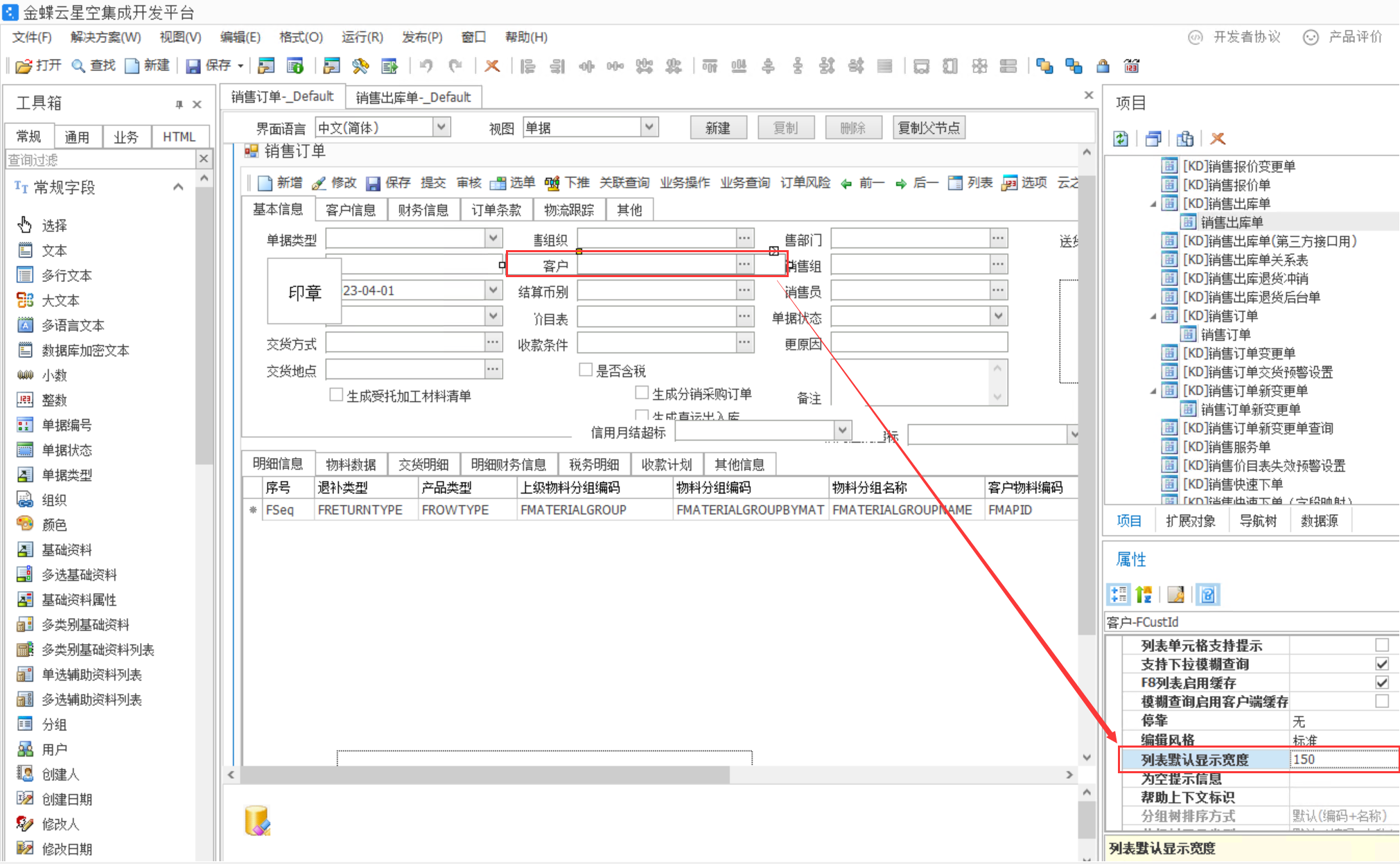Click the 客户 field ellipsis button
This screenshot has height=864, width=1400.
point(744,264)
